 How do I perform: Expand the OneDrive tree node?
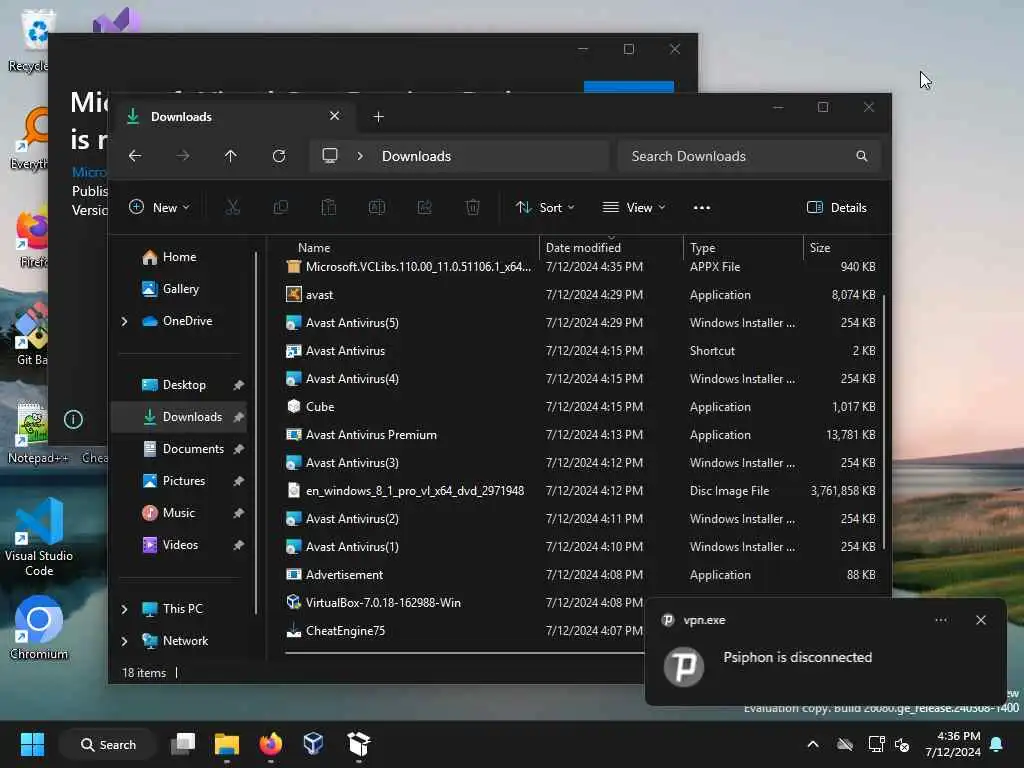(x=124, y=321)
